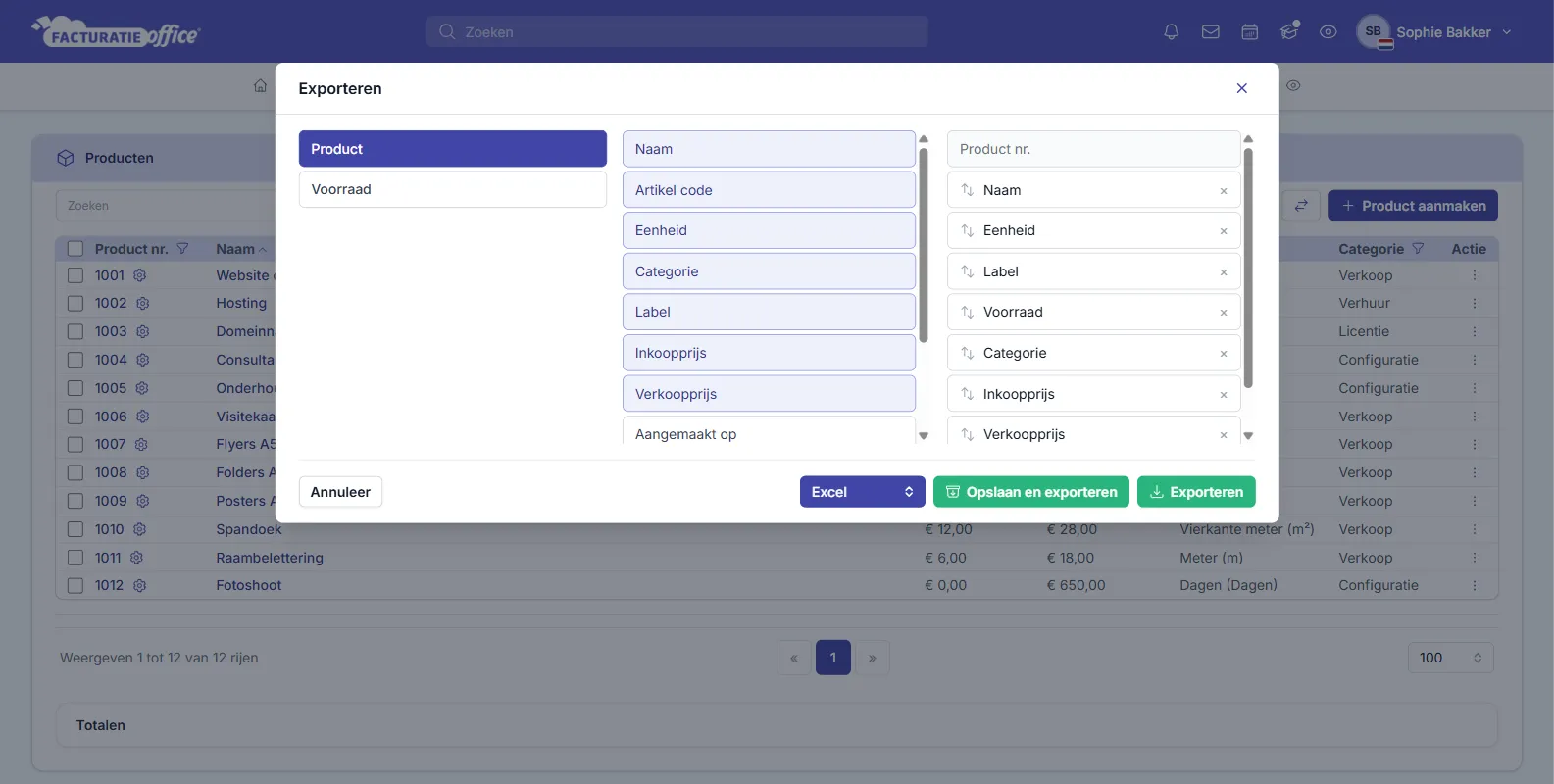Click the swap arrows button near Product aanmaken
1554x784 pixels.
coord(1301,206)
